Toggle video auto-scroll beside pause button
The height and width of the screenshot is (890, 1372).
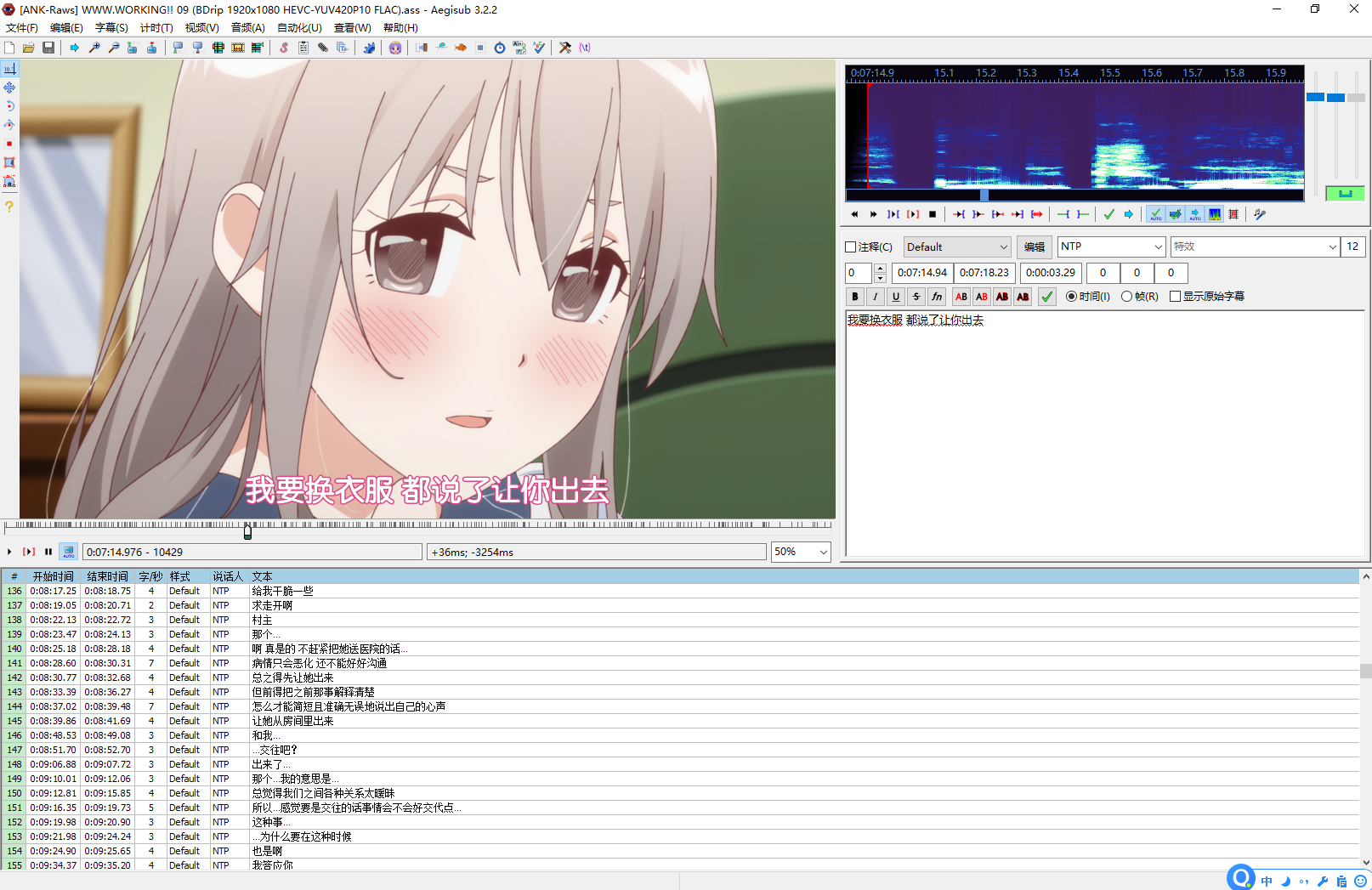[69, 552]
